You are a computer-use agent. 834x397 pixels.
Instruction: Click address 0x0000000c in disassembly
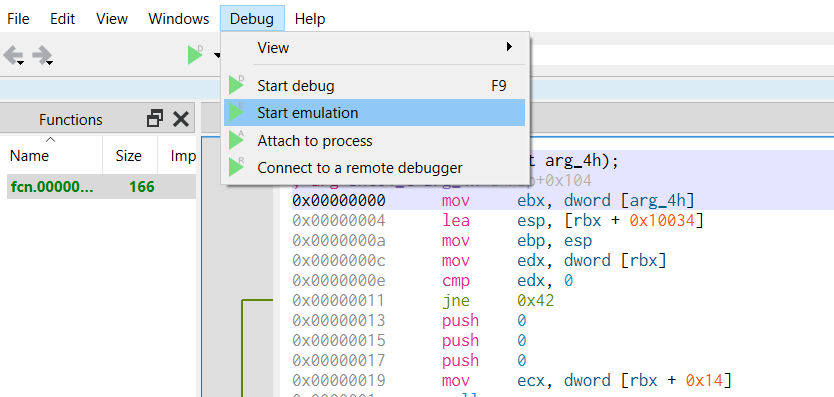[339, 261]
